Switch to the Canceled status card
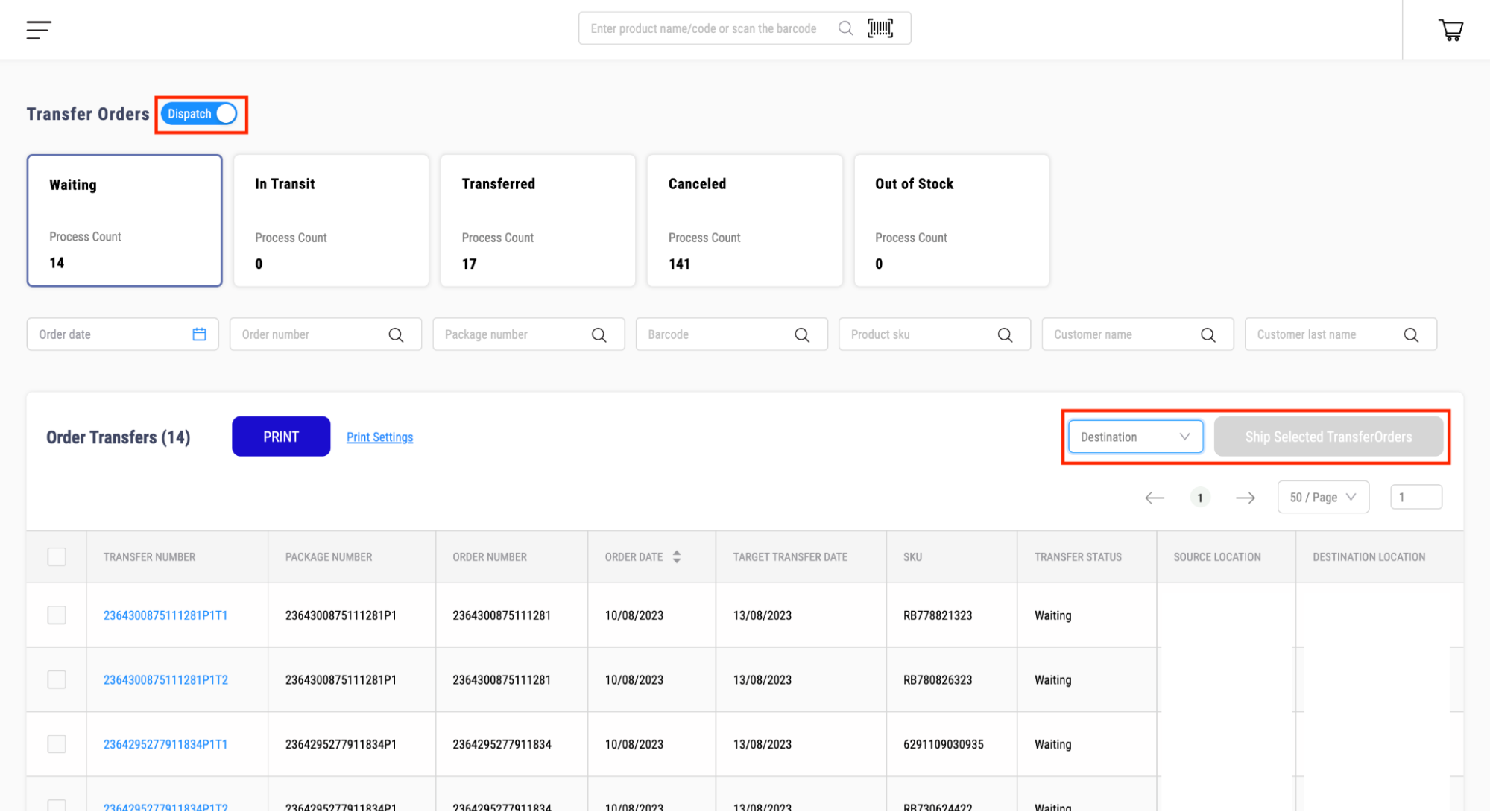The height and width of the screenshot is (812, 1490). coord(744,221)
